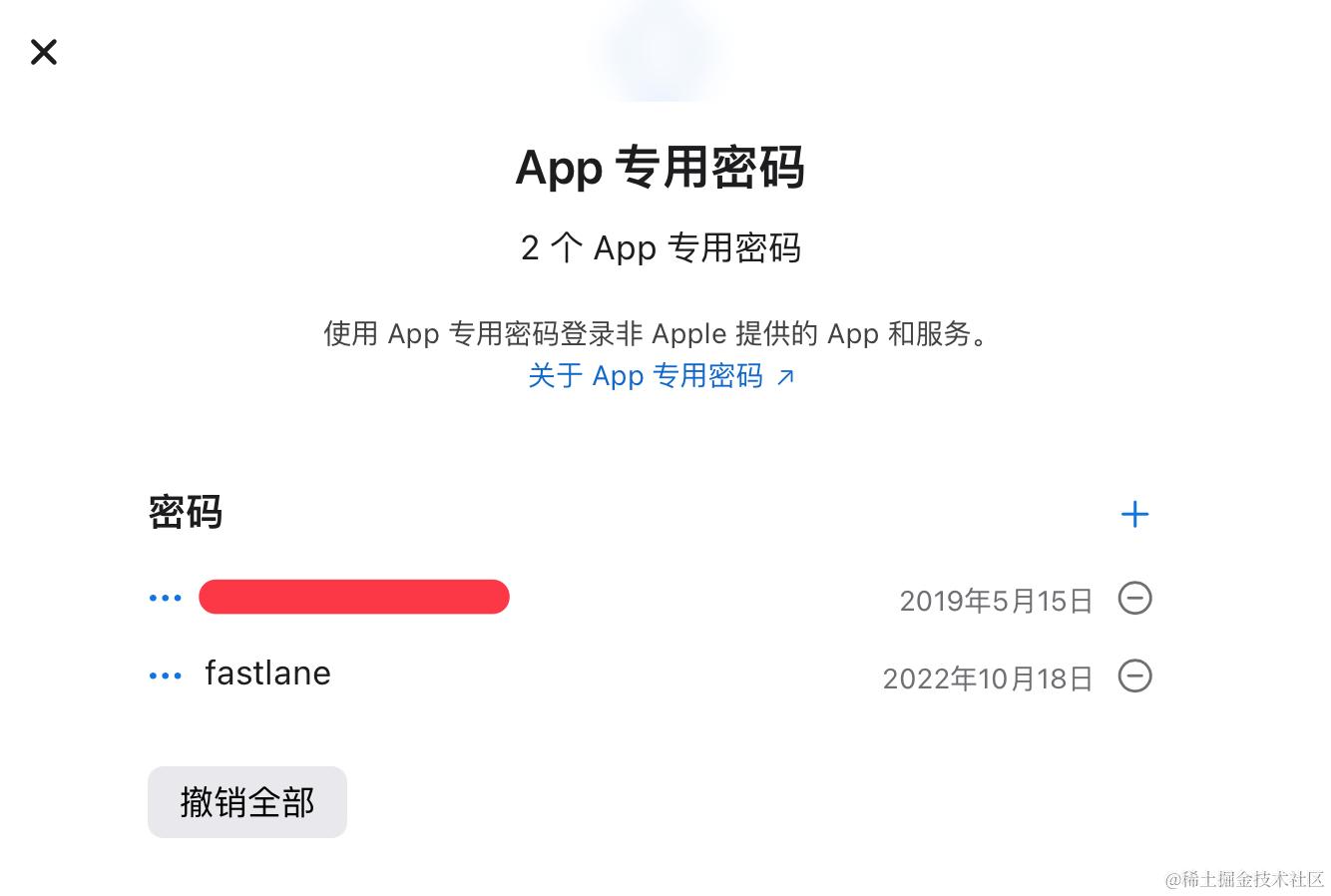Open three-dot menu beside fastlane
The image size is (1331, 896).
click(x=165, y=676)
